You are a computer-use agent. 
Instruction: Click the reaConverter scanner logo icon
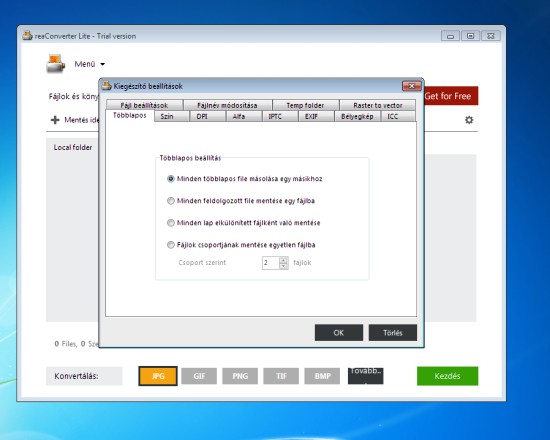pos(55,64)
